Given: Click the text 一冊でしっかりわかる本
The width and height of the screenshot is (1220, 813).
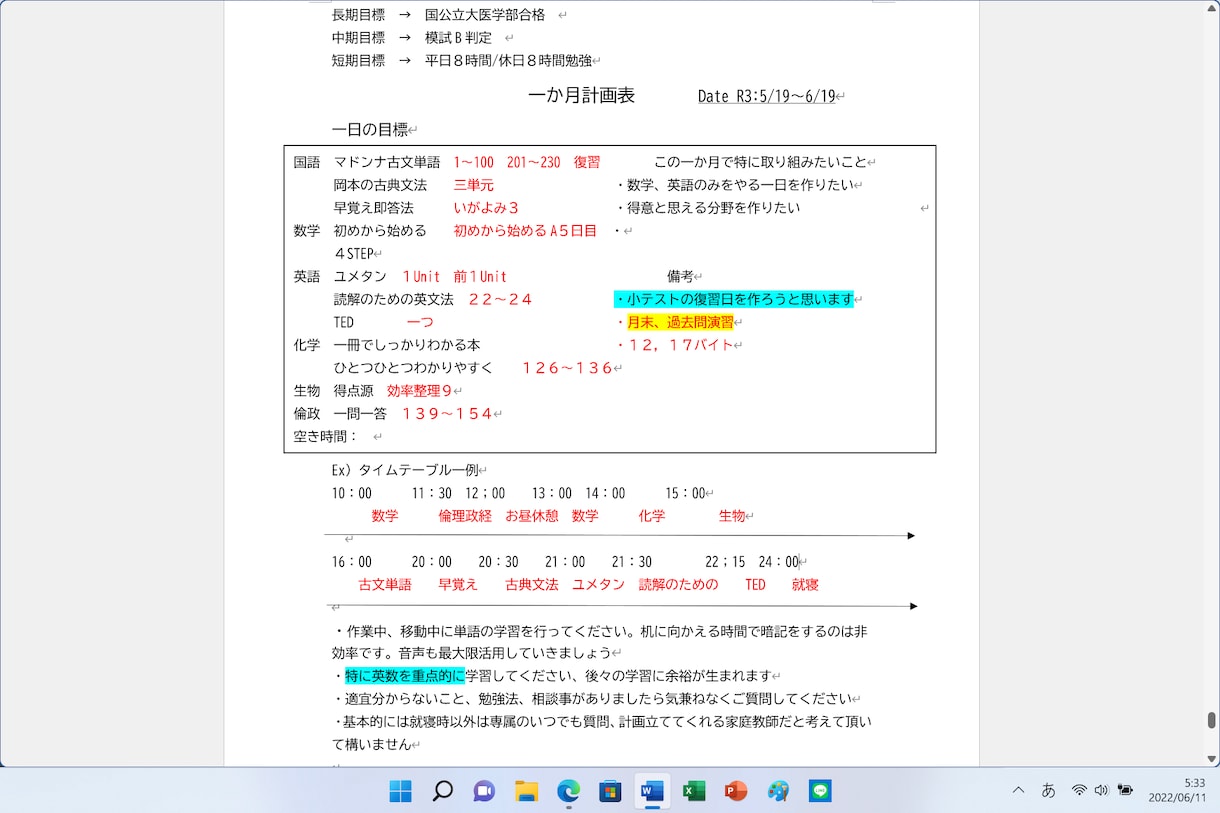Looking at the screenshot, I should tap(407, 345).
